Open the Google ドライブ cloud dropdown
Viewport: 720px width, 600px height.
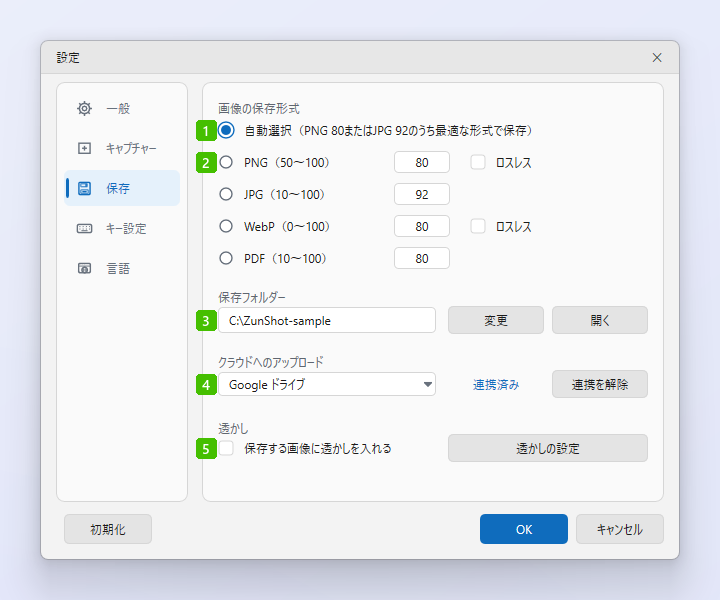(327, 384)
